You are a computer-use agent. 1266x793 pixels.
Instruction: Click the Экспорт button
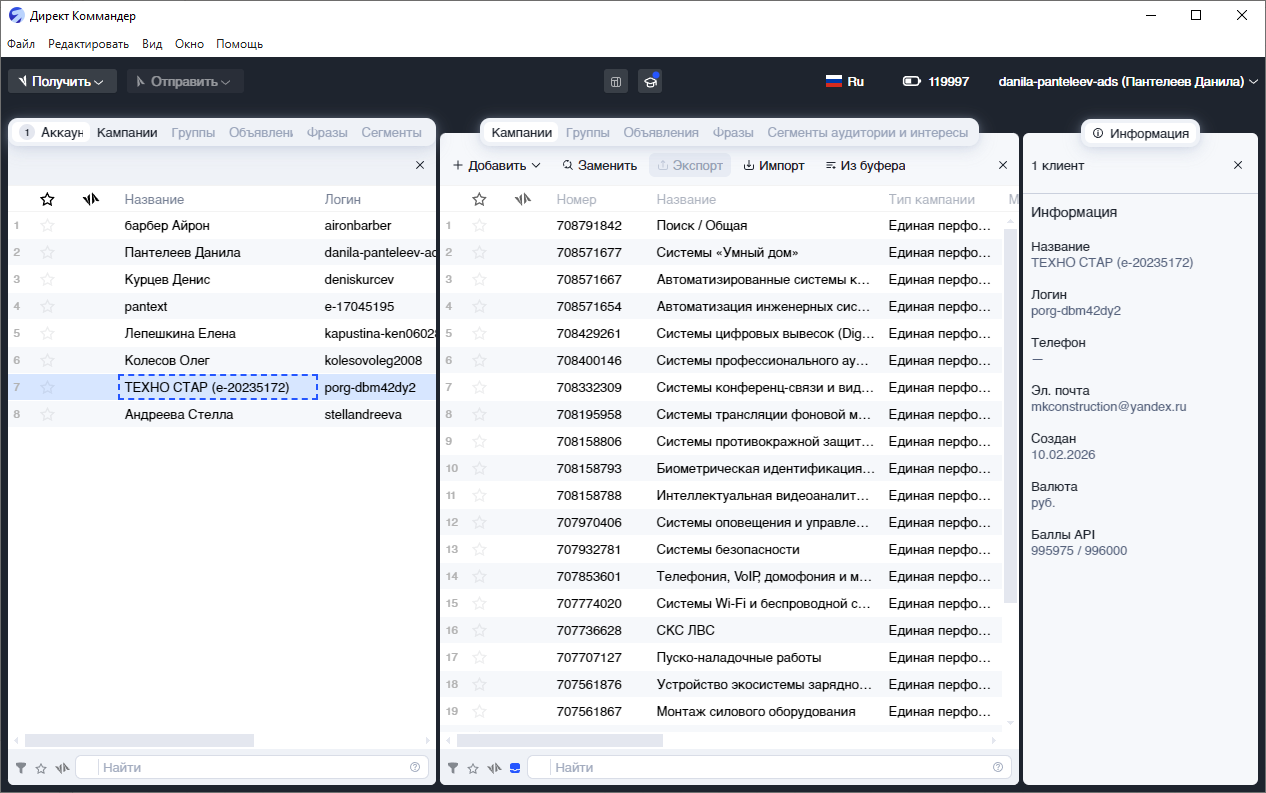click(690, 166)
